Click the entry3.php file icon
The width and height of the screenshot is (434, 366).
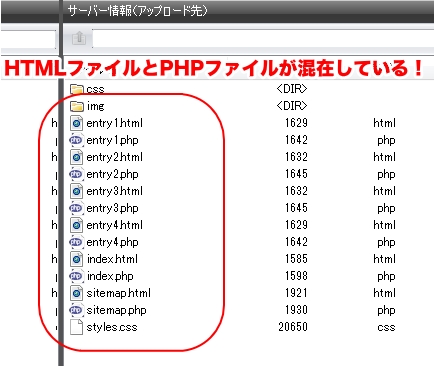(76, 208)
